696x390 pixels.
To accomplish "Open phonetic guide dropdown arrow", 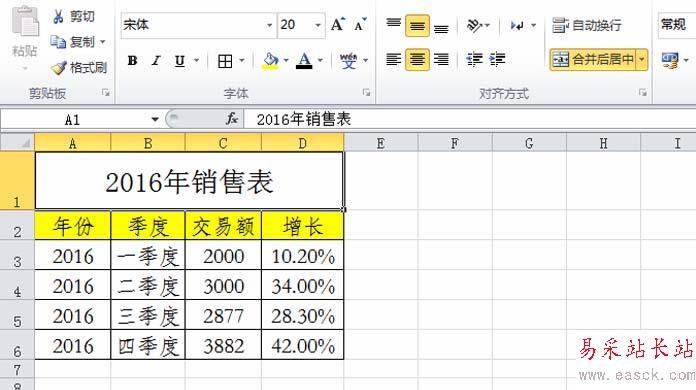I will [366, 60].
